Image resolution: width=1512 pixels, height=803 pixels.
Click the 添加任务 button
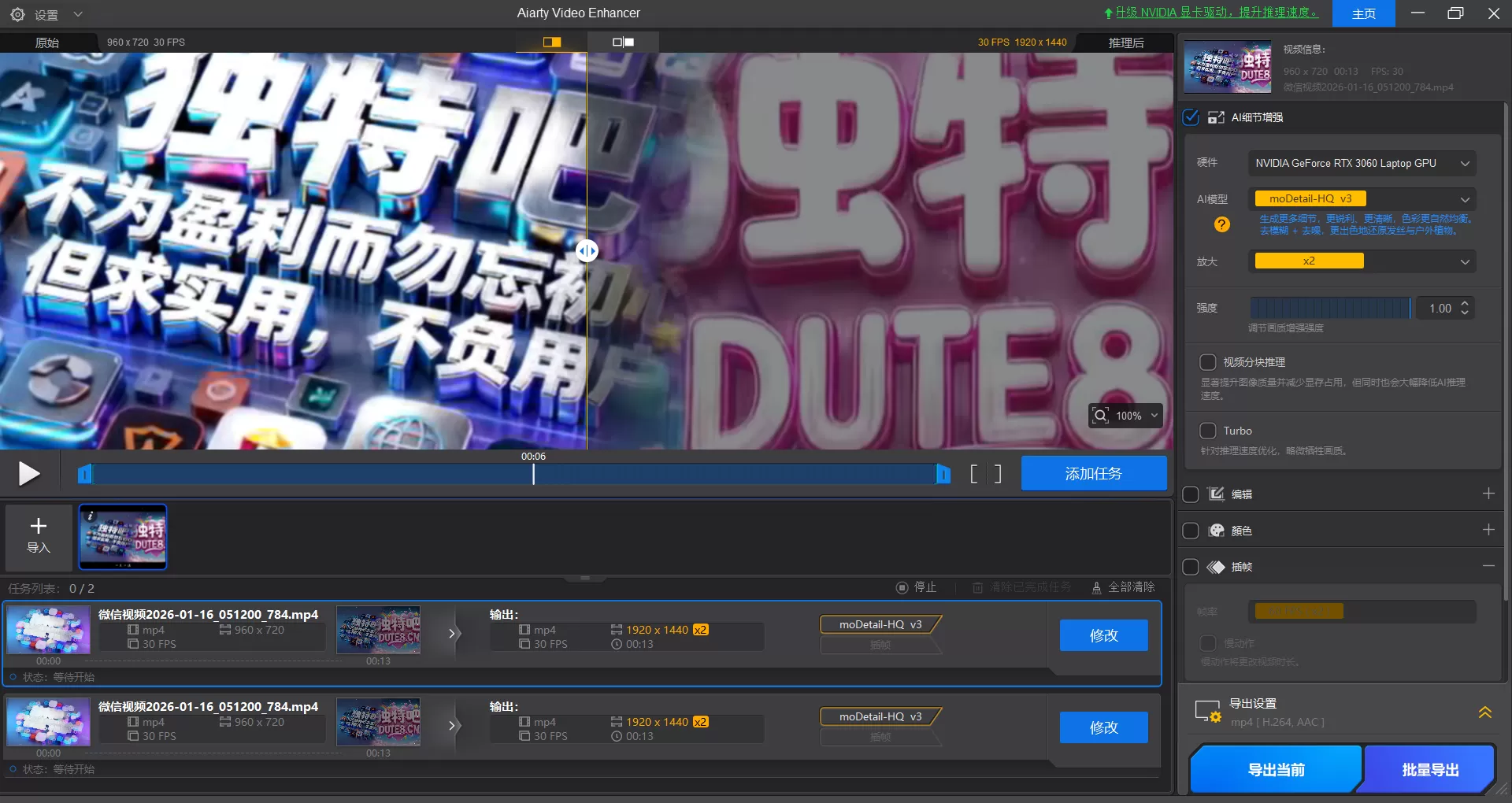pyautogui.click(x=1094, y=473)
